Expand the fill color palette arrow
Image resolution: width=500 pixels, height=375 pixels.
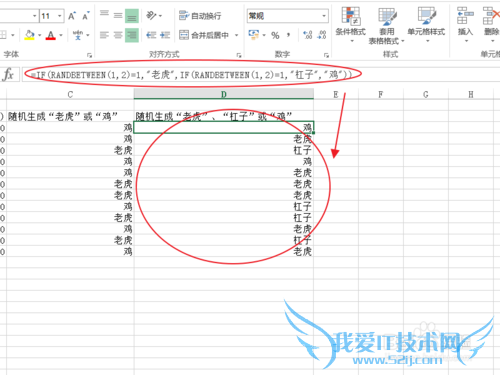(x=39, y=35)
